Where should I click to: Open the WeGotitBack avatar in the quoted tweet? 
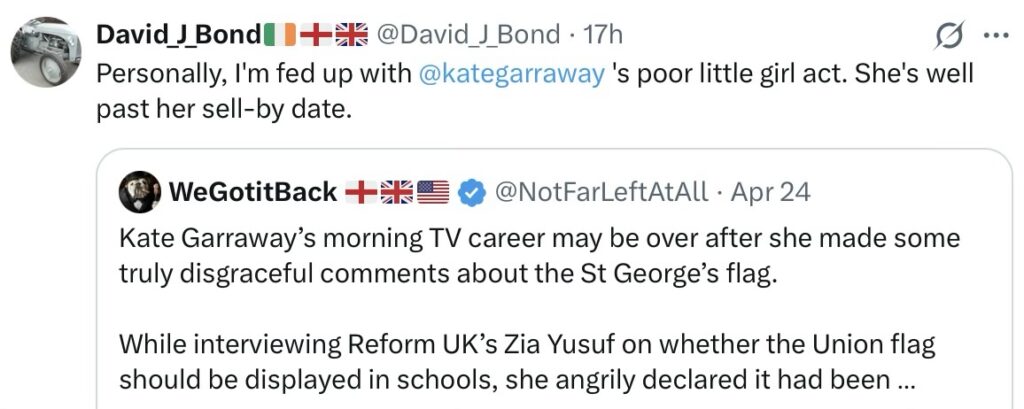[139, 192]
